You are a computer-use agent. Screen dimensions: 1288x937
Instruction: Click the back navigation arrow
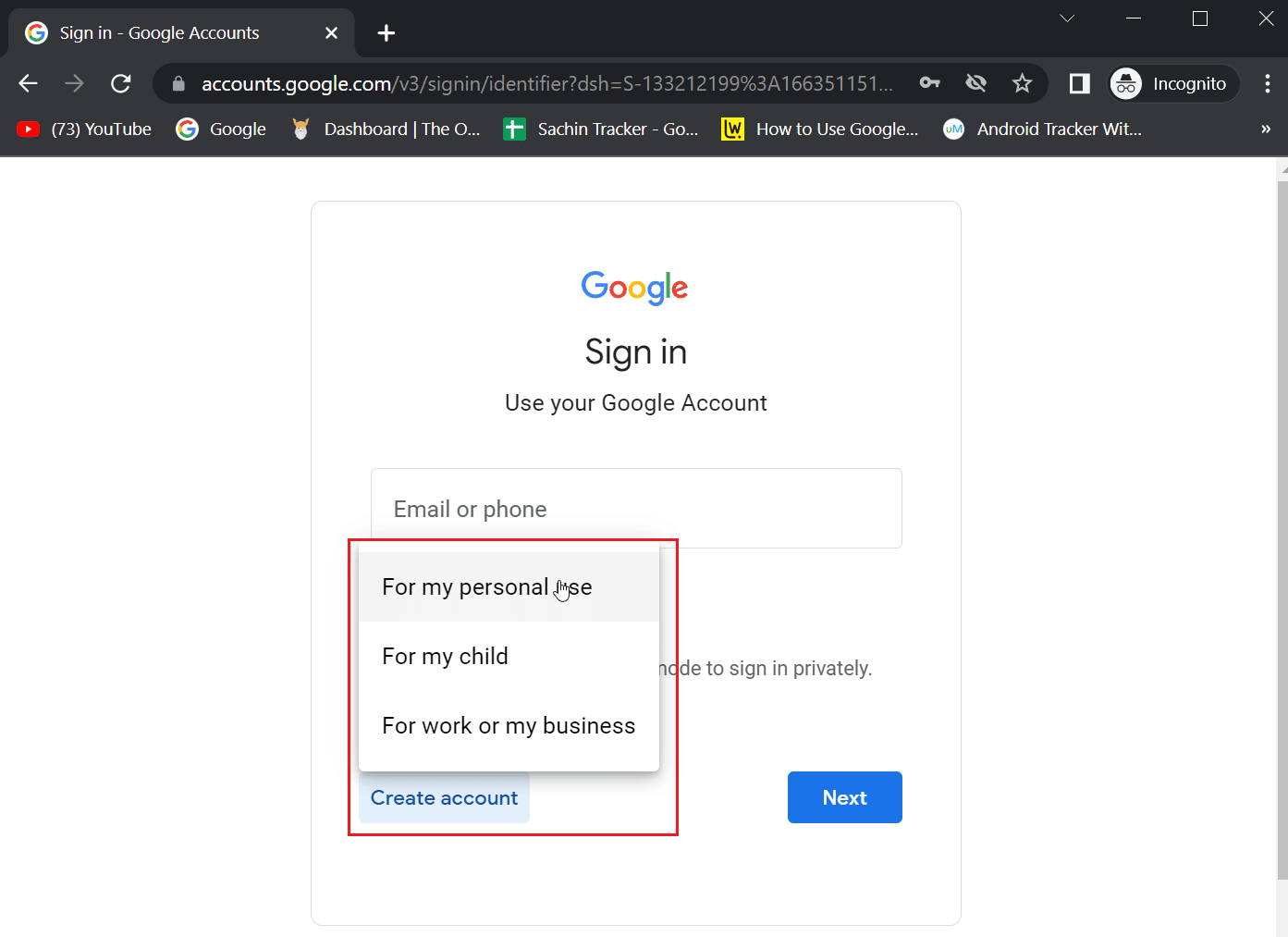29,83
